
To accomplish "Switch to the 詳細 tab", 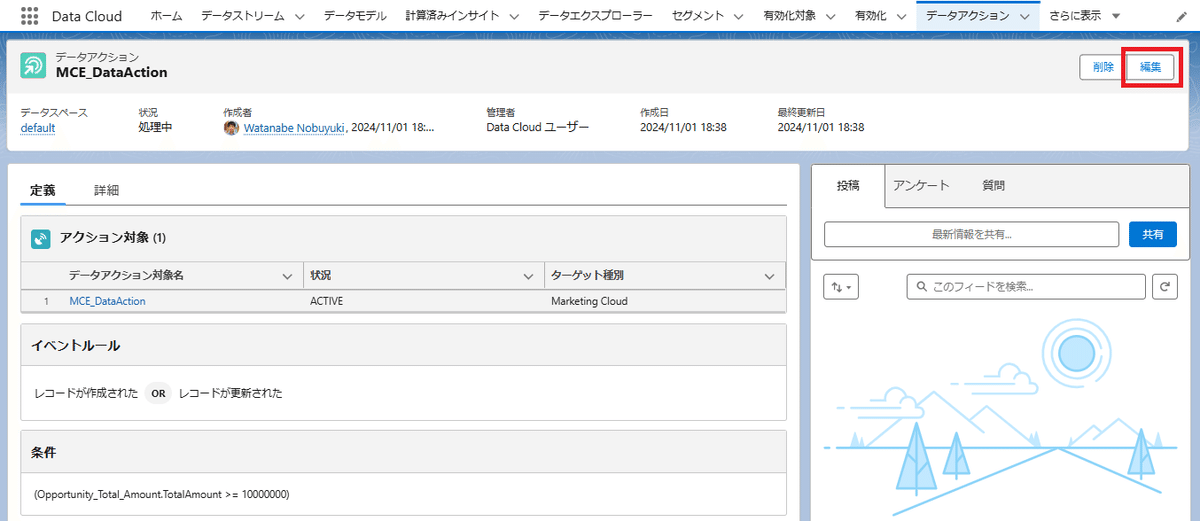I will tap(107, 189).
